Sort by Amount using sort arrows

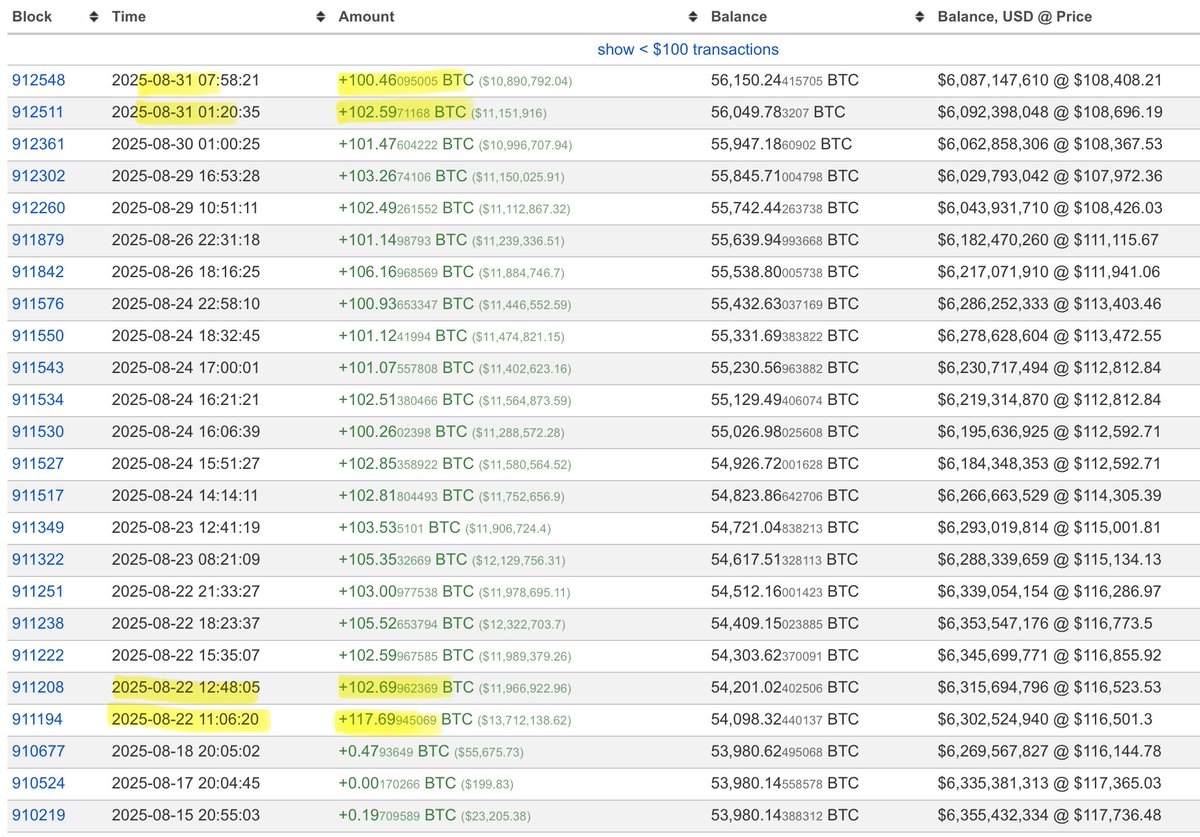(693, 17)
